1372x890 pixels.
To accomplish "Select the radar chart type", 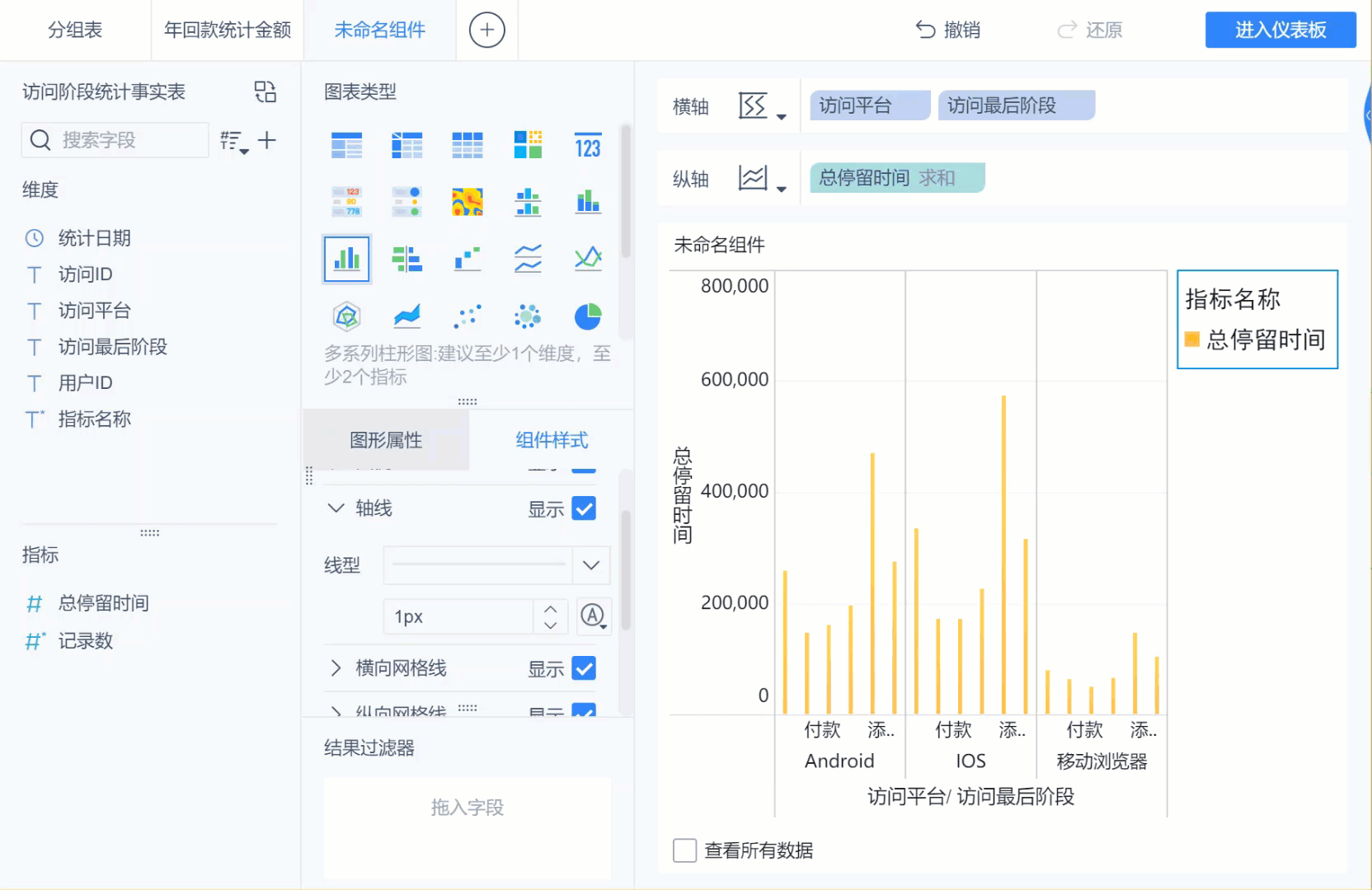I will coord(346,316).
